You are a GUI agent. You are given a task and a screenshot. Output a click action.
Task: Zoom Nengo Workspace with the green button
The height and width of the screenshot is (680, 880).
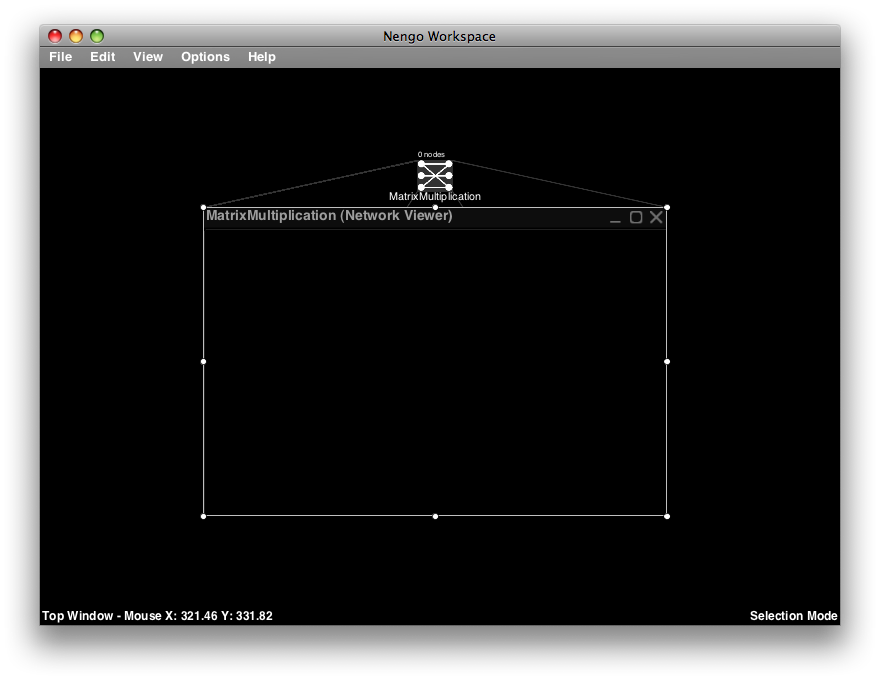pyautogui.click(x=97, y=36)
